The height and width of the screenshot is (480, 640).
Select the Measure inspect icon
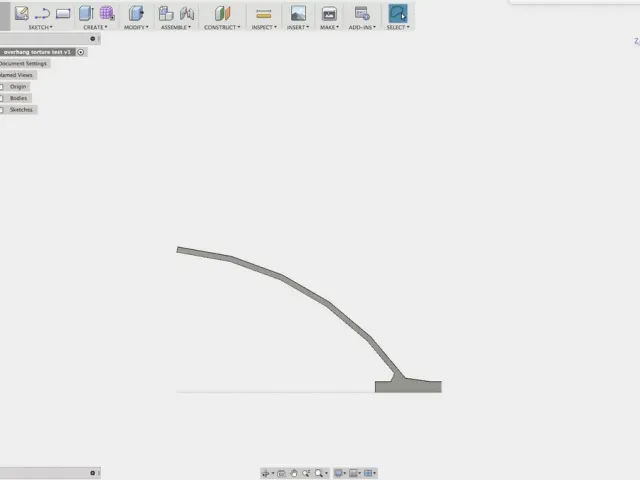coord(264,15)
